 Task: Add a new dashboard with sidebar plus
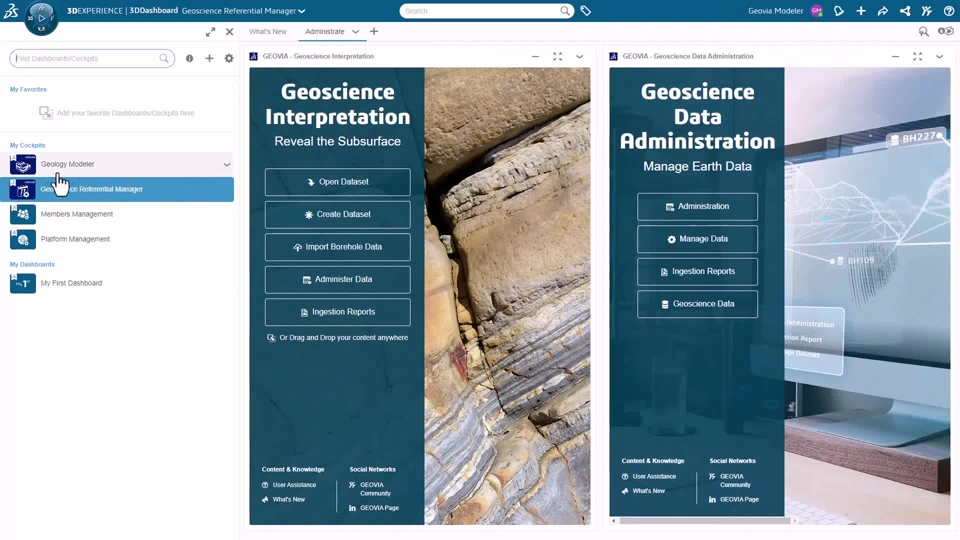click(209, 58)
